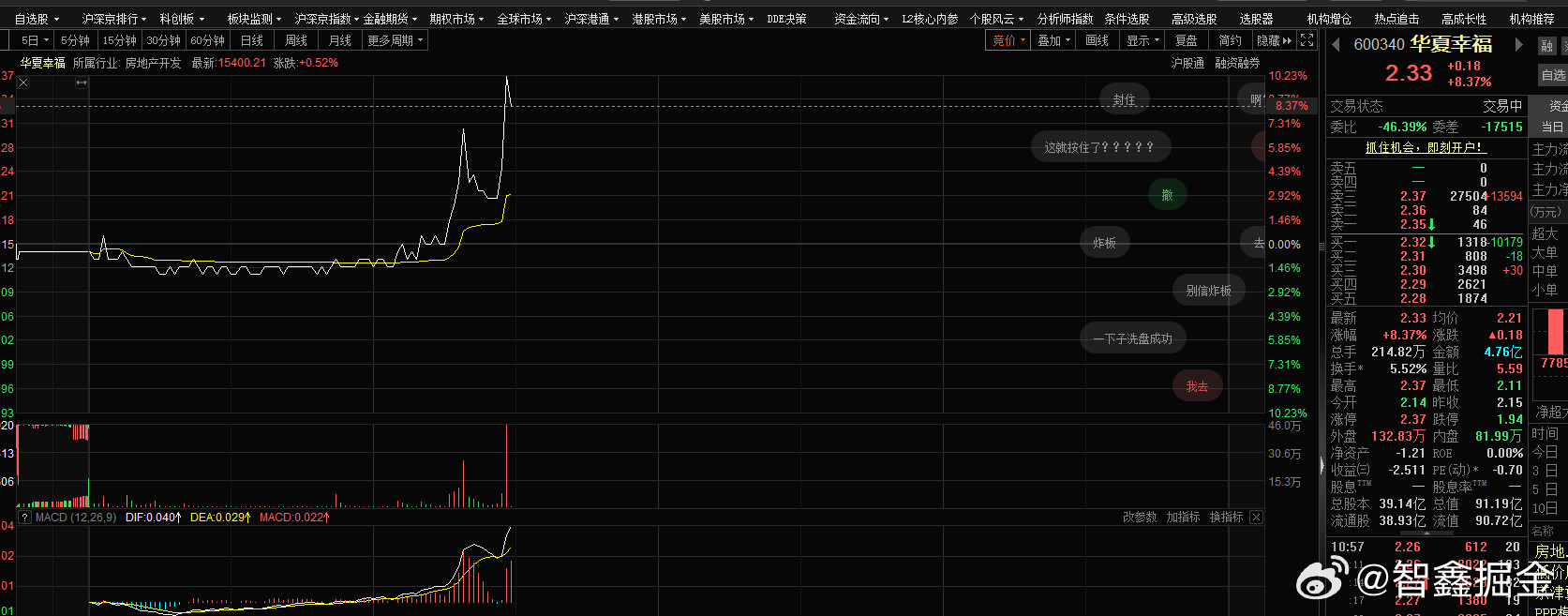Open MACD help question mark icon

point(24,518)
